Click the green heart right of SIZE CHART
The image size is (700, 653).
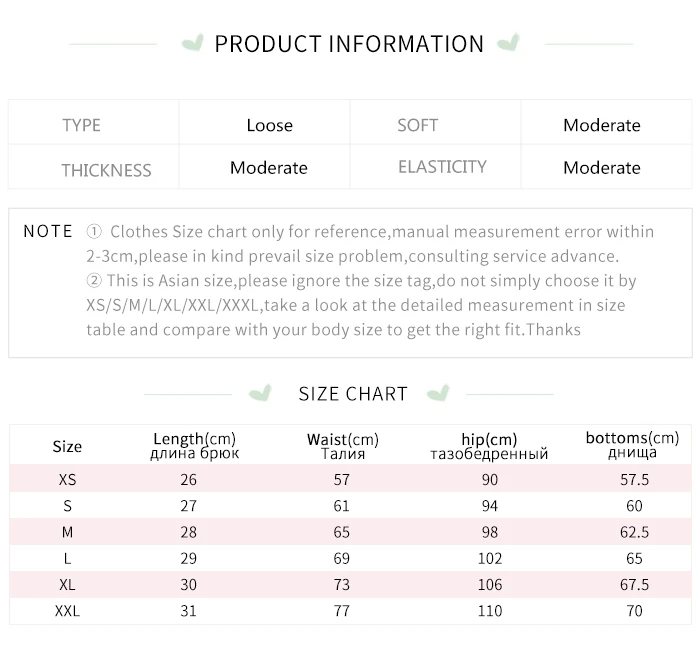pos(438,393)
